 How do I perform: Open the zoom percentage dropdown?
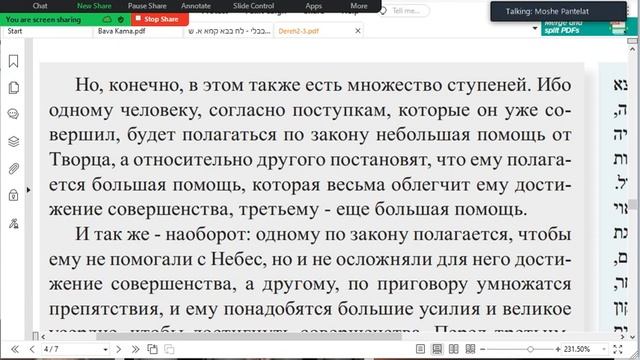(x=604, y=349)
